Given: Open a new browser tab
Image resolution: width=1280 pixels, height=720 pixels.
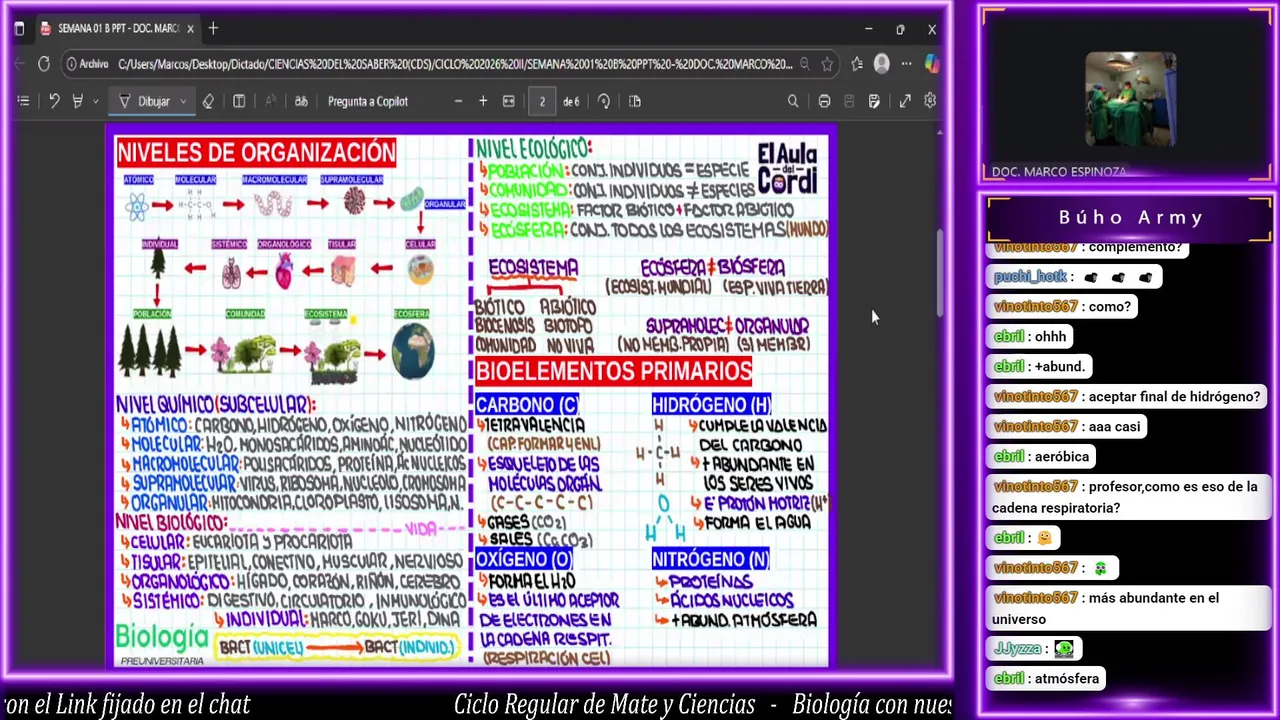Looking at the screenshot, I should [213, 29].
